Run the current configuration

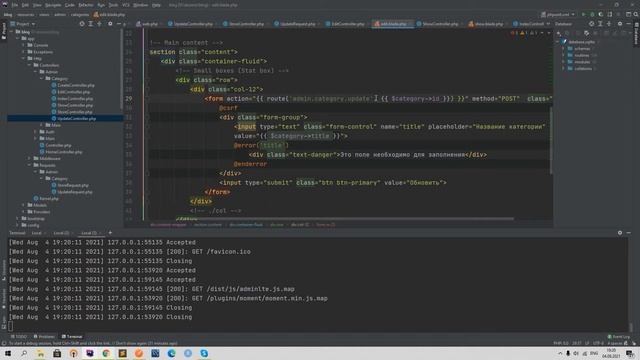(584, 14)
